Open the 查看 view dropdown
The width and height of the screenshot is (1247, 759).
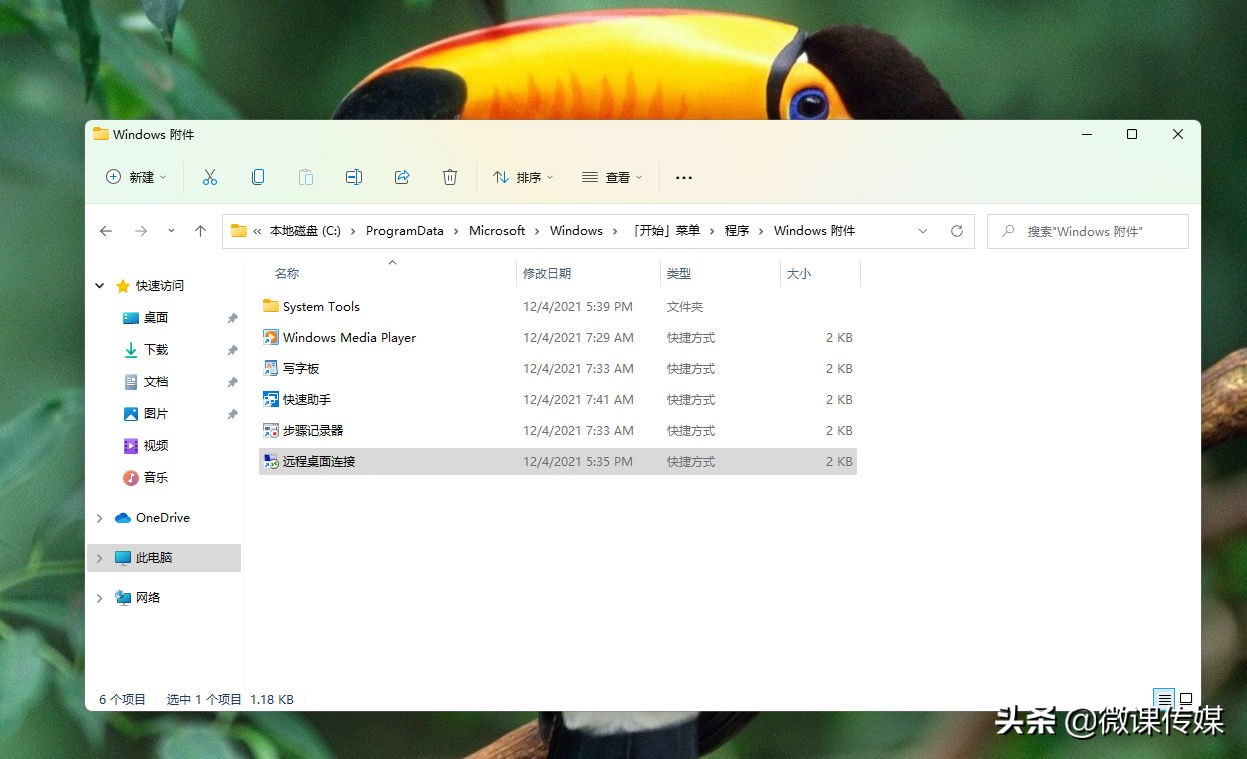[x=612, y=177]
